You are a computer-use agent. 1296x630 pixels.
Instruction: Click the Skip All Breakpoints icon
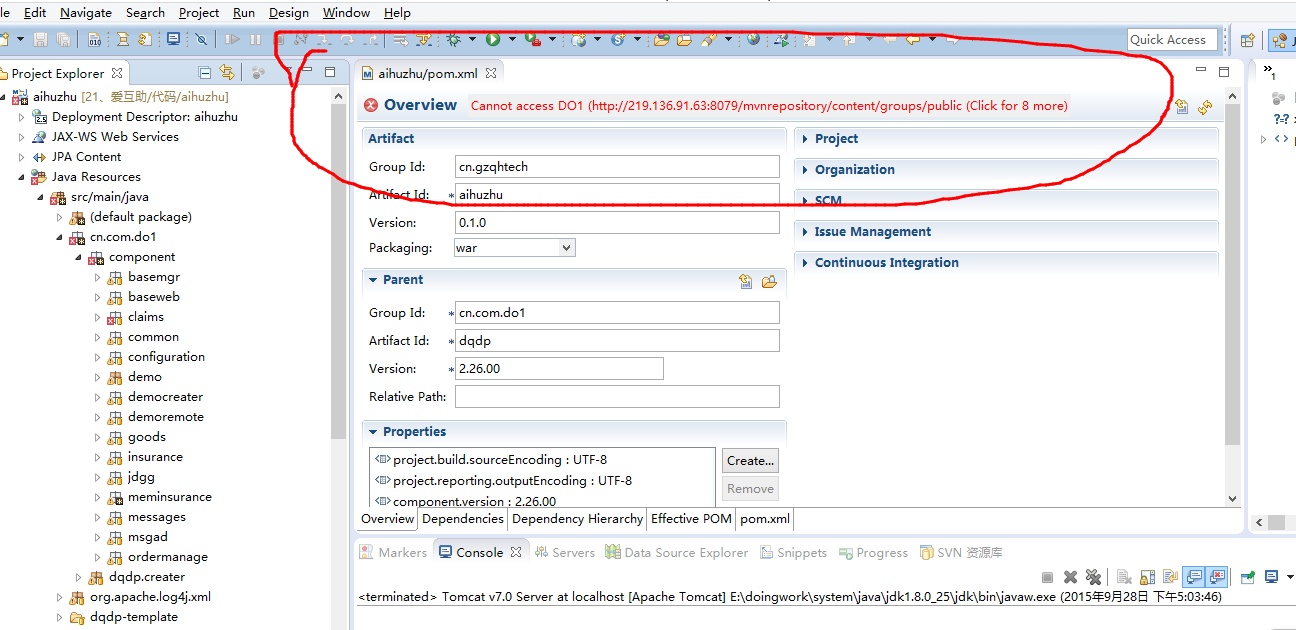pyautogui.click(x=201, y=40)
